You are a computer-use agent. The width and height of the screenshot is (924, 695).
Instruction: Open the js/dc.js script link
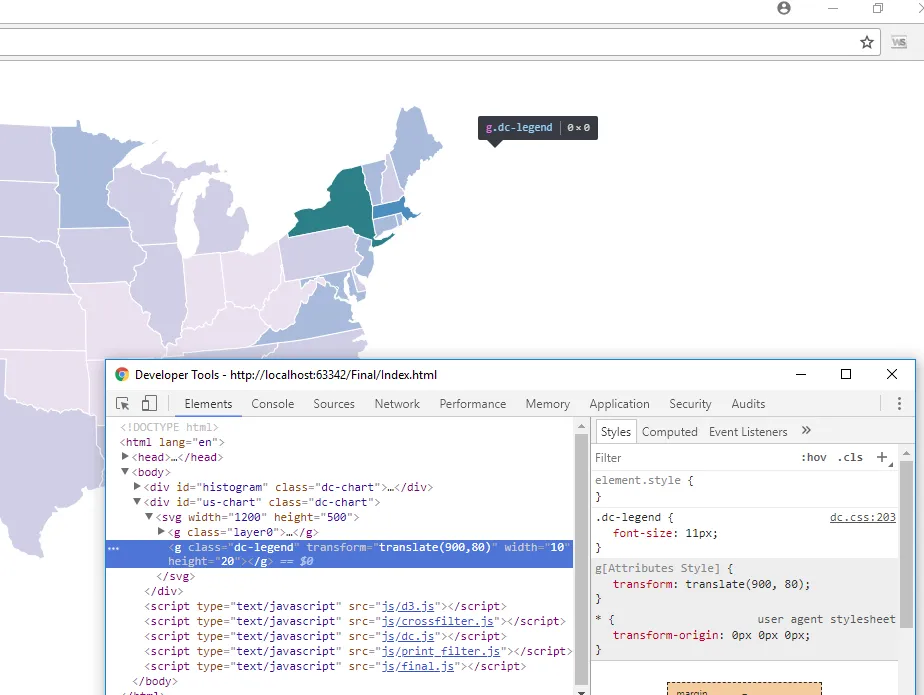[408, 636]
